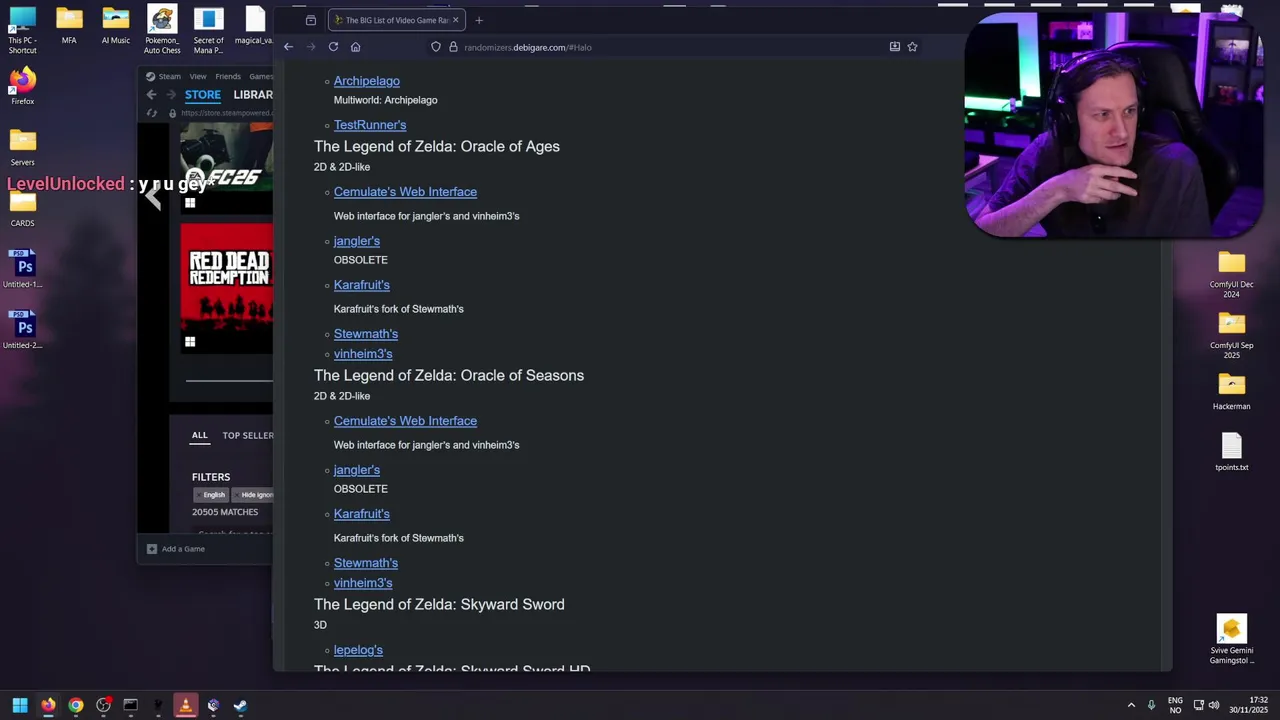Open a new browser tab

479,20
